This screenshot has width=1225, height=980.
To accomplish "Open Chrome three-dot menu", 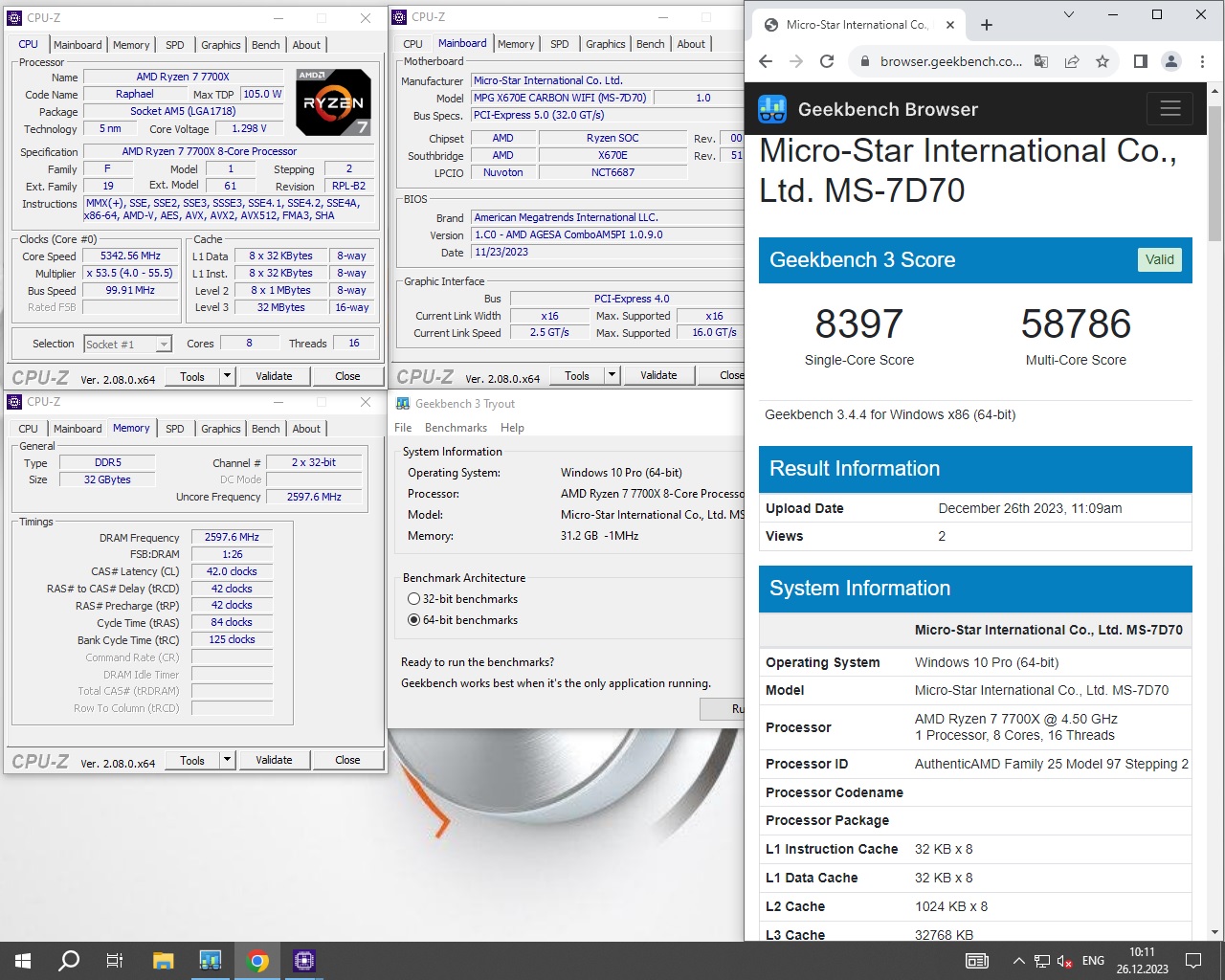I will (x=1203, y=61).
